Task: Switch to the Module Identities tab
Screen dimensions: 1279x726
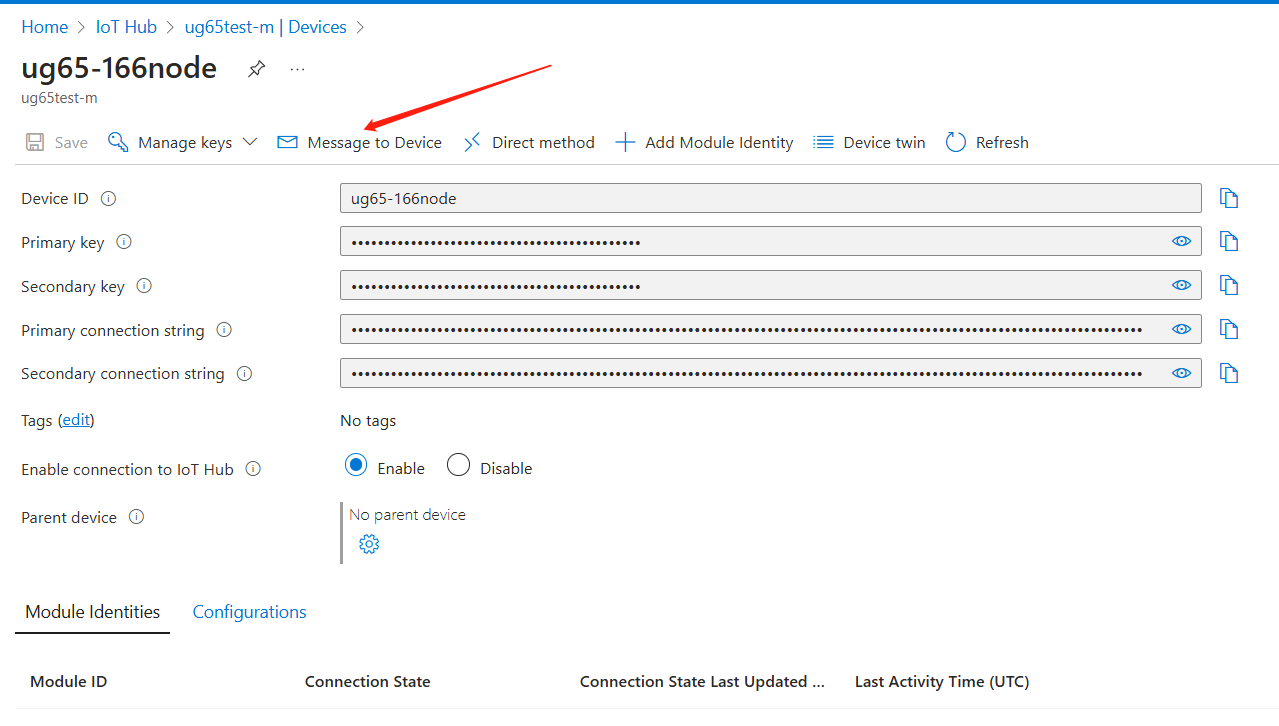Action: pos(93,612)
